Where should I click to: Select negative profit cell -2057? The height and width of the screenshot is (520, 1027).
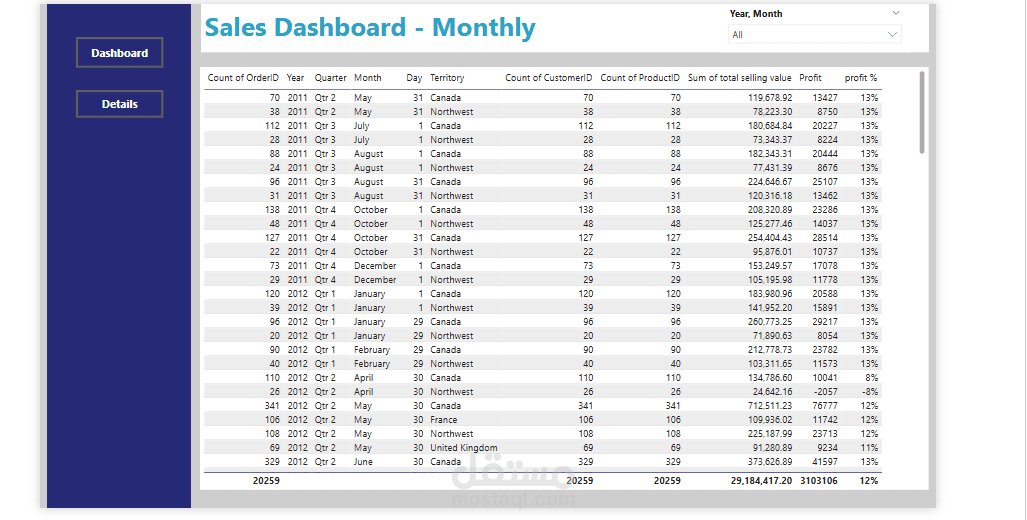tap(826, 392)
